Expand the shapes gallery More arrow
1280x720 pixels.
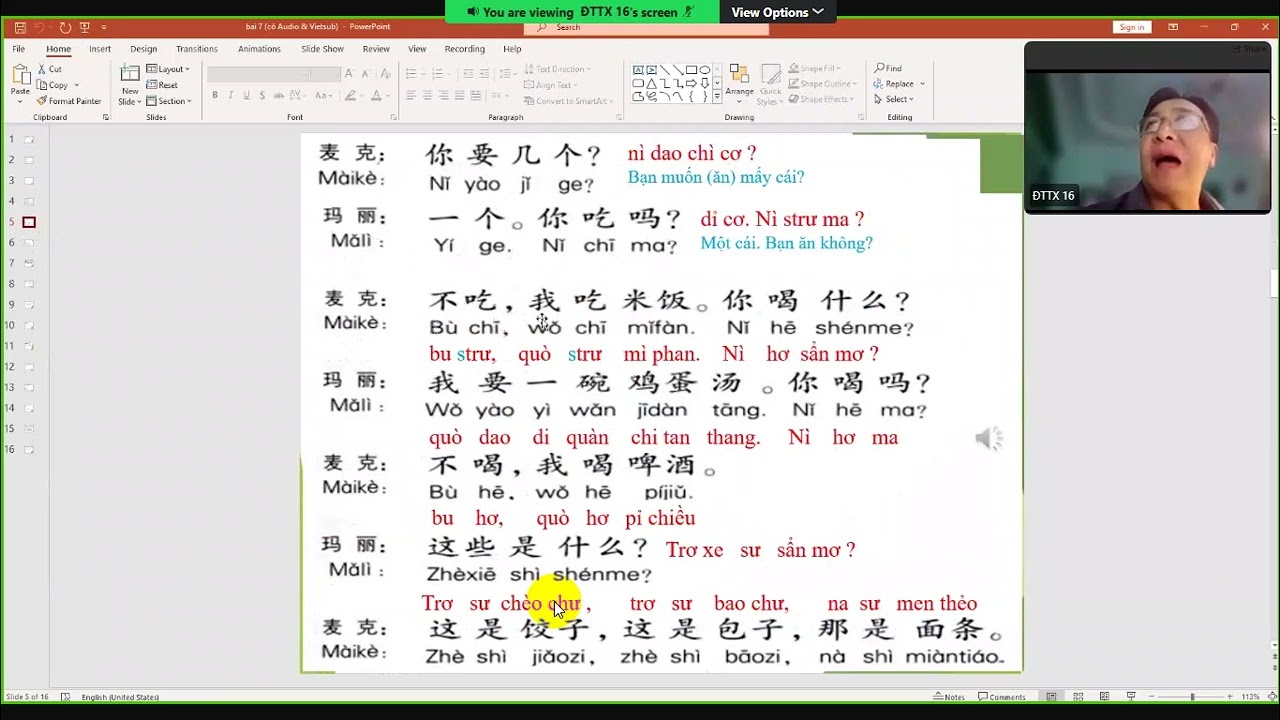tap(717, 97)
